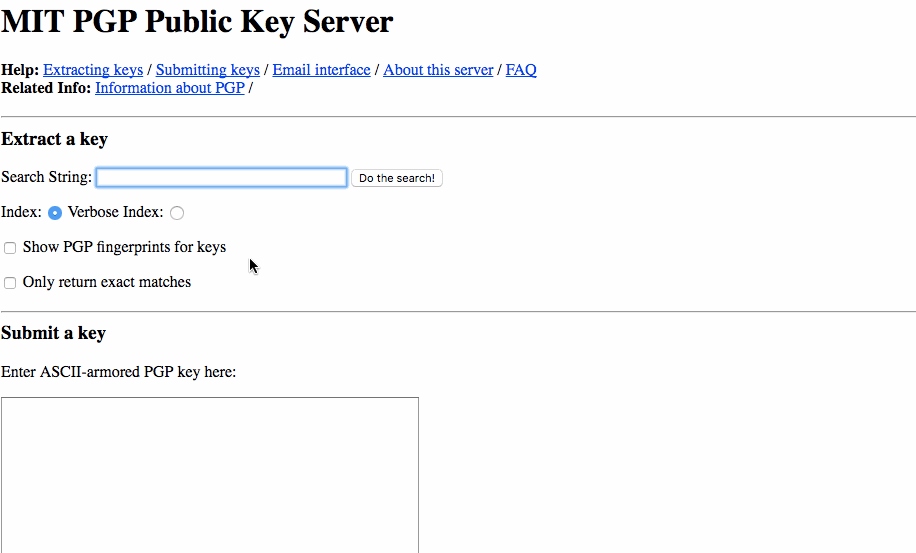Click the Do the search! button
This screenshot has height=553, width=916.
tap(397, 178)
